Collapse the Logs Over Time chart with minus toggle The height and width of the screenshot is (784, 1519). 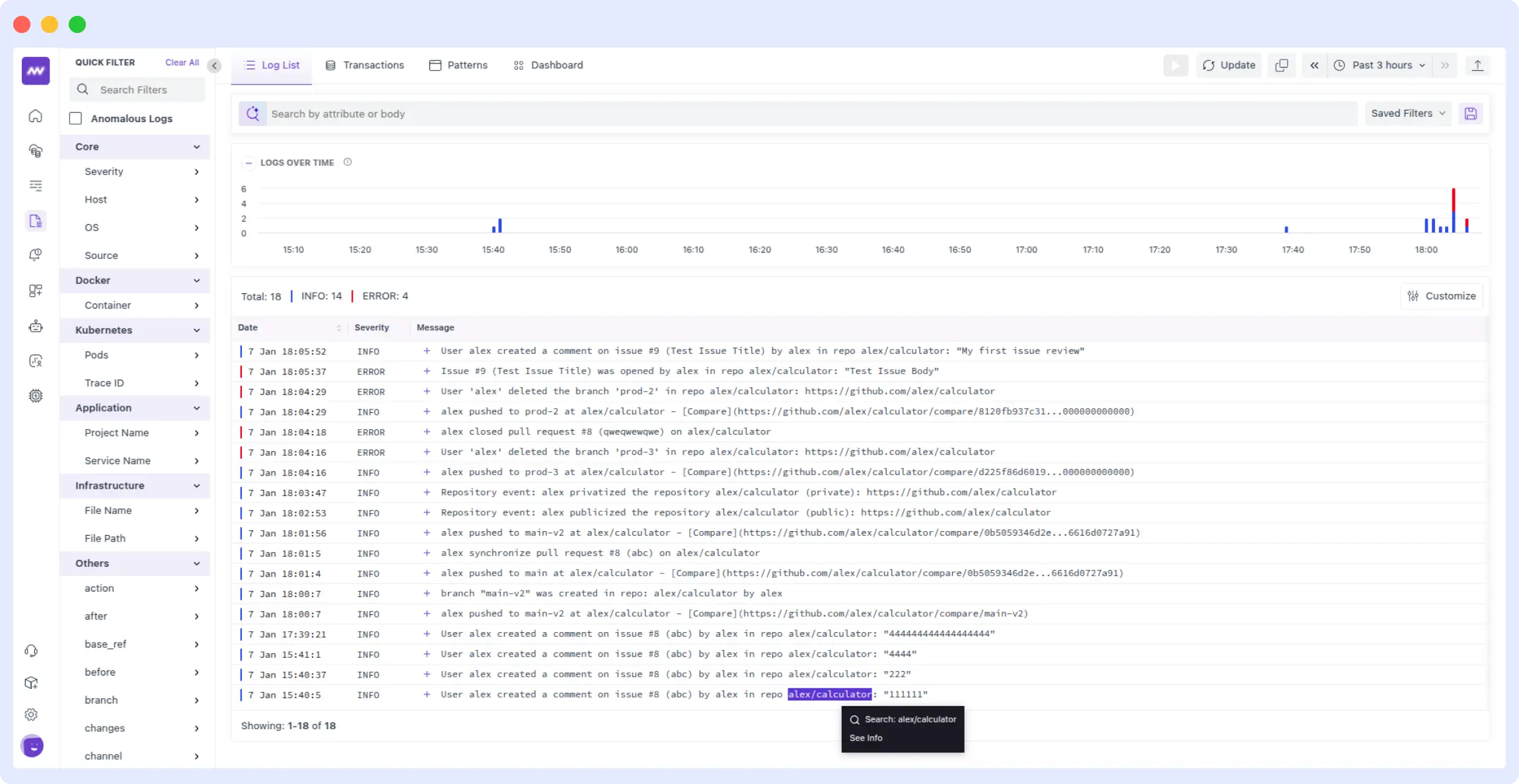249,162
